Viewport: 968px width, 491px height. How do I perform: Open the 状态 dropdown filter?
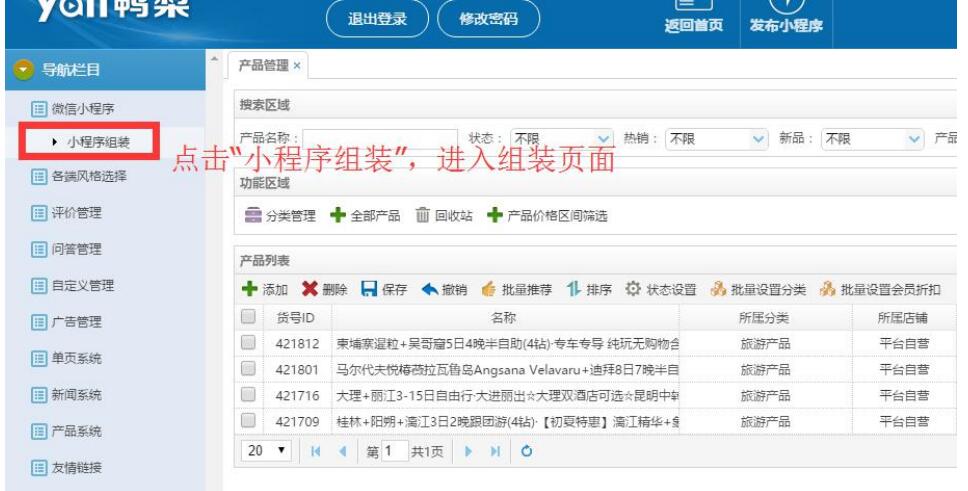pyautogui.click(x=561, y=139)
